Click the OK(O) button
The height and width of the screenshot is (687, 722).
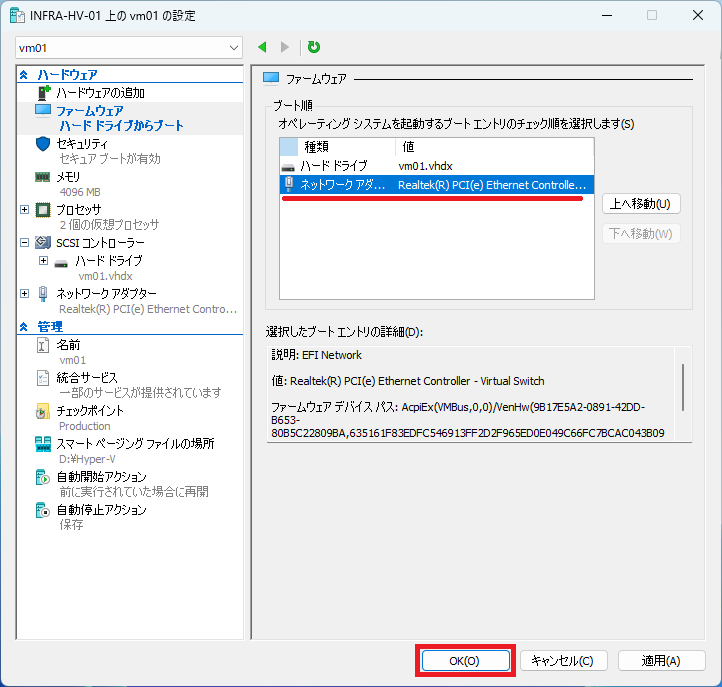point(465,661)
